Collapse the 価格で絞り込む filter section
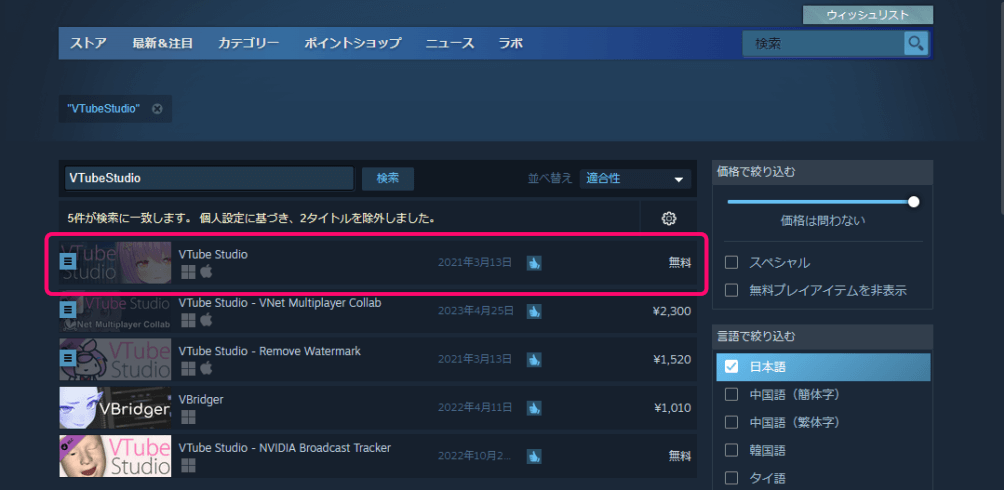This screenshot has width=1004, height=490. pos(822,172)
